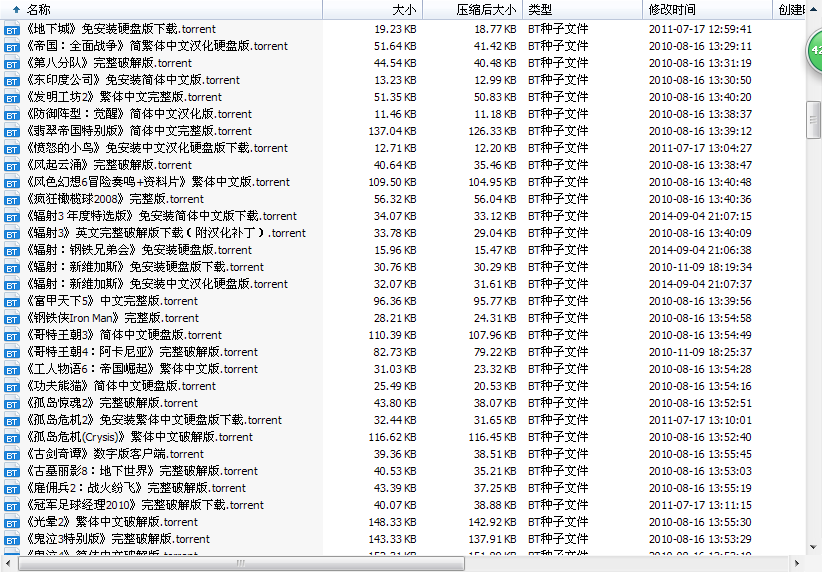This screenshot has width=822, height=572.
Task: Click size value 82.73 KB
Action: pos(395,352)
